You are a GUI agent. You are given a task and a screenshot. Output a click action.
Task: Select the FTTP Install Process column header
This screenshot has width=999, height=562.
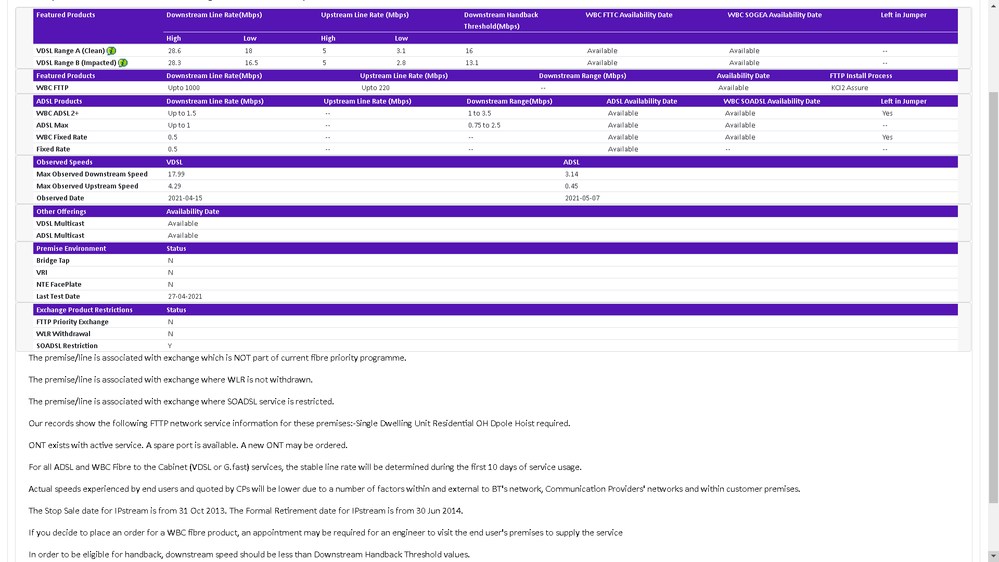[860, 76]
